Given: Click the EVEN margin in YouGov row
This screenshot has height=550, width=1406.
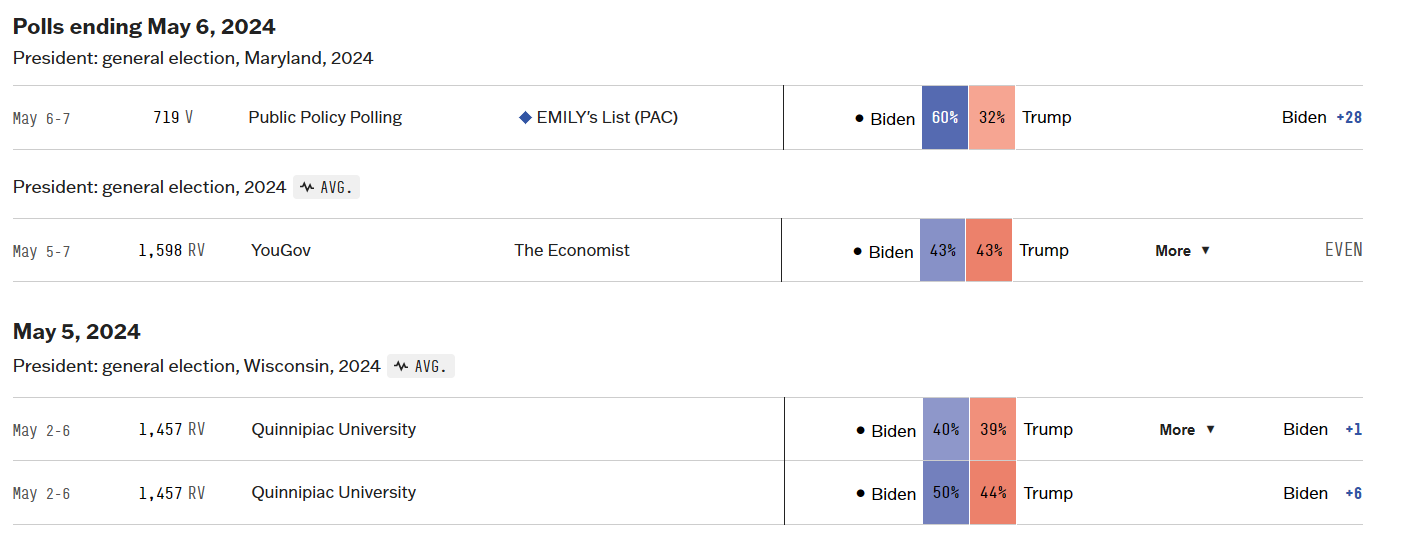Looking at the screenshot, I should pyautogui.click(x=1343, y=250).
